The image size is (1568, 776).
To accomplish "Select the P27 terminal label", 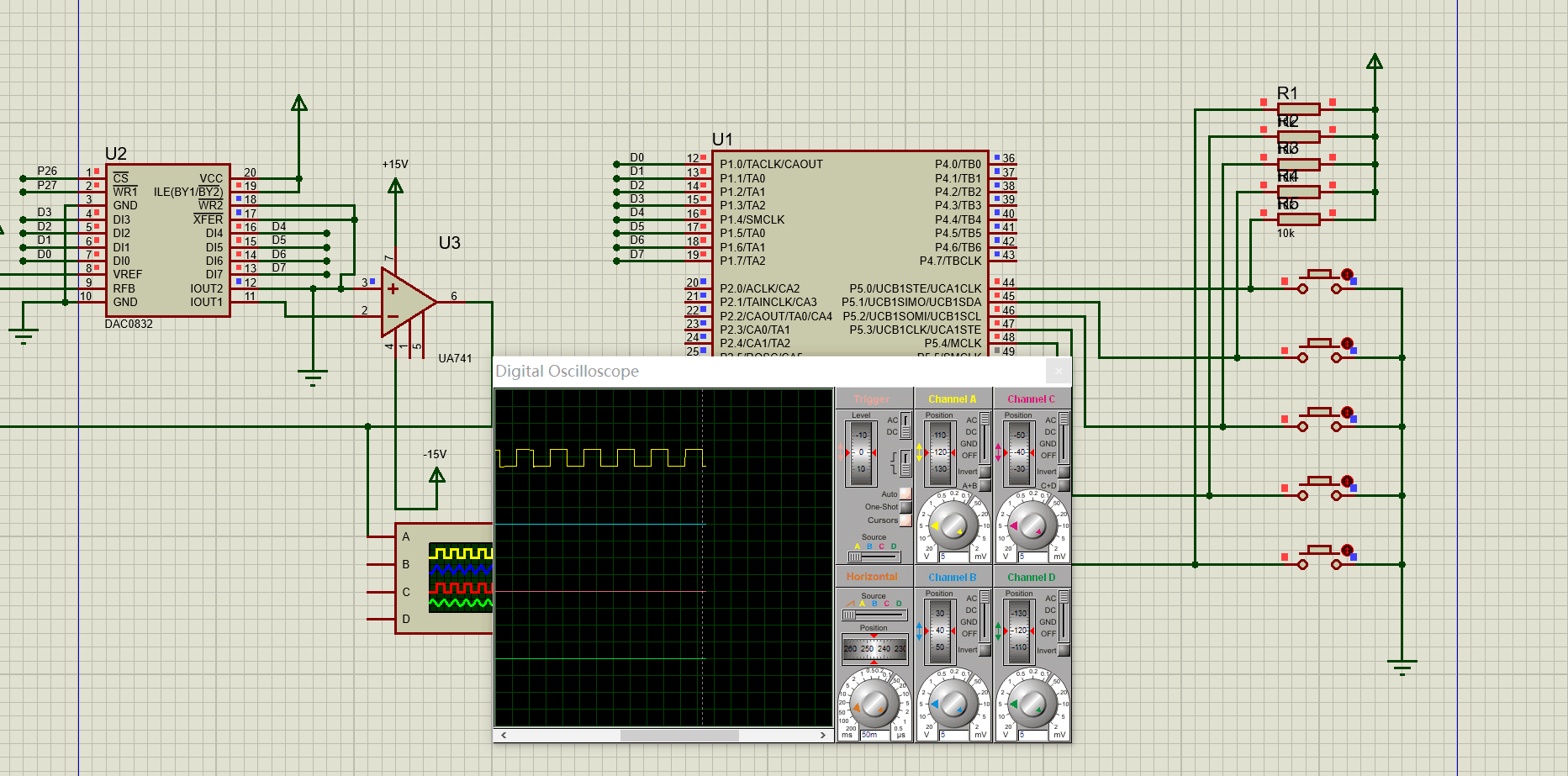I will click(x=47, y=185).
